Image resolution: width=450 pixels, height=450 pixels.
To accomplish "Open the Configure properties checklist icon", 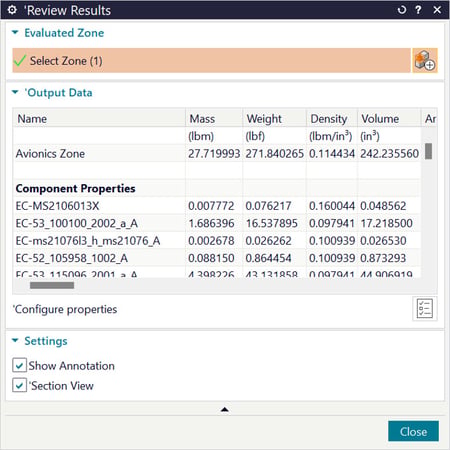I will coord(425,308).
